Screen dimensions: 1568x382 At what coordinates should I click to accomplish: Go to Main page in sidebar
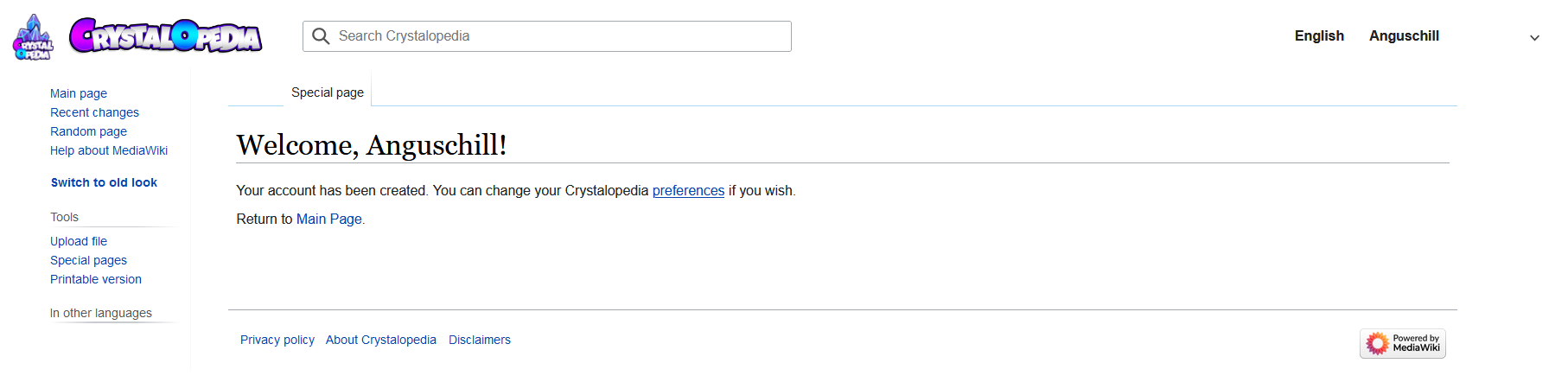pos(79,93)
